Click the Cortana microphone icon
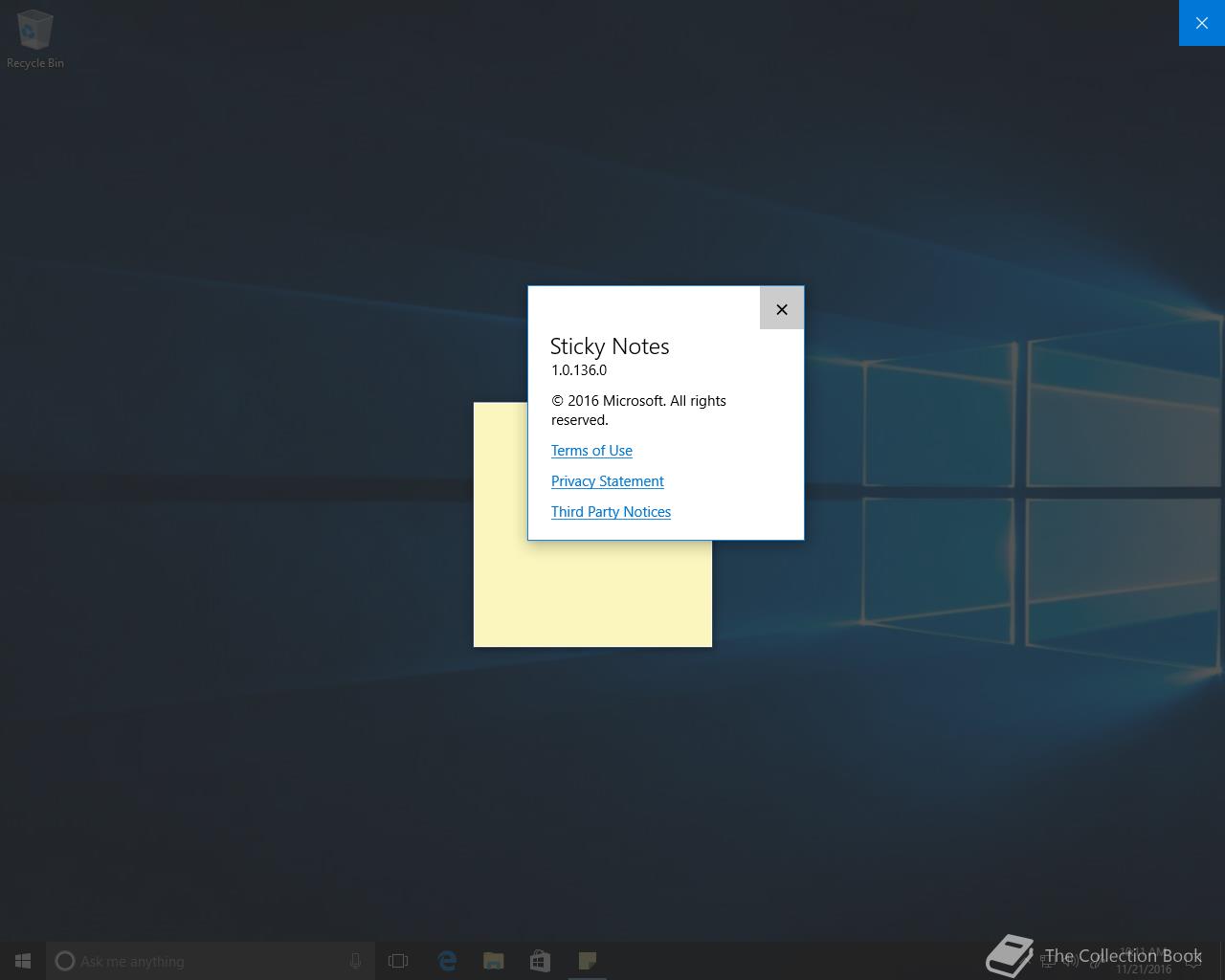The image size is (1225, 980). pyautogui.click(x=355, y=961)
